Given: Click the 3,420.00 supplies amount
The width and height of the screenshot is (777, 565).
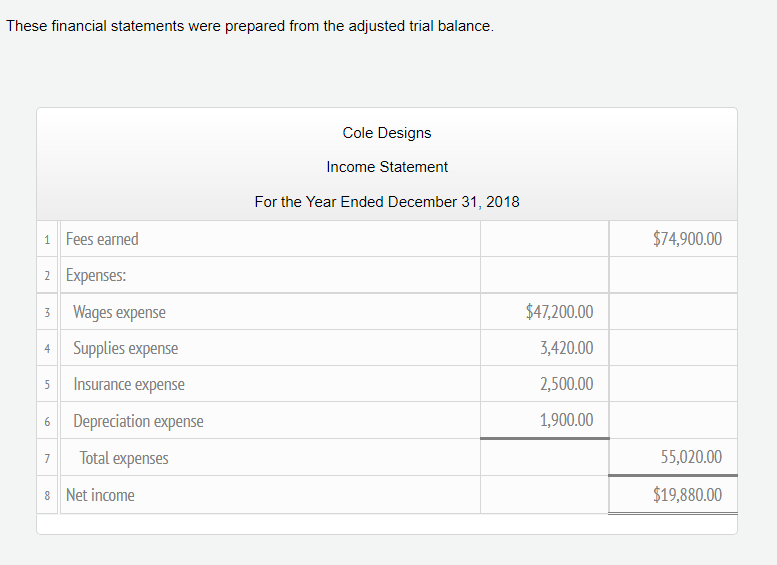Looking at the screenshot, I should [566, 348].
